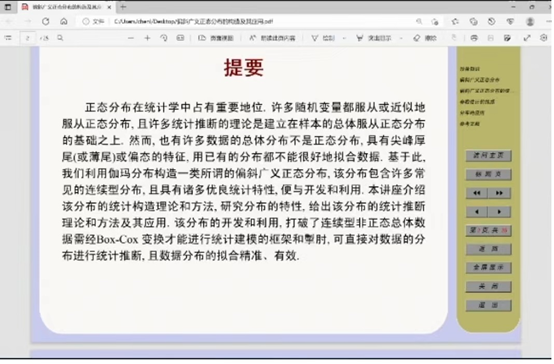This screenshot has width=554, height=364.
Task: Open the first sidebar outline link
Action: click(470, 69)
